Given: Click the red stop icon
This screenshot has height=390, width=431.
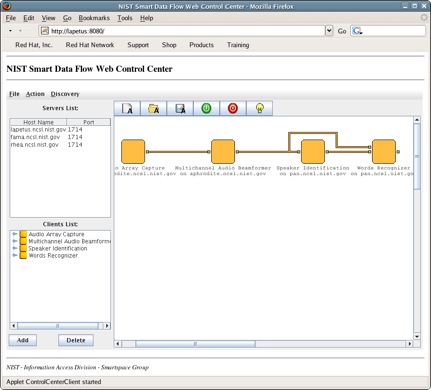Looking at the screenshot, I should click(233, 108).
